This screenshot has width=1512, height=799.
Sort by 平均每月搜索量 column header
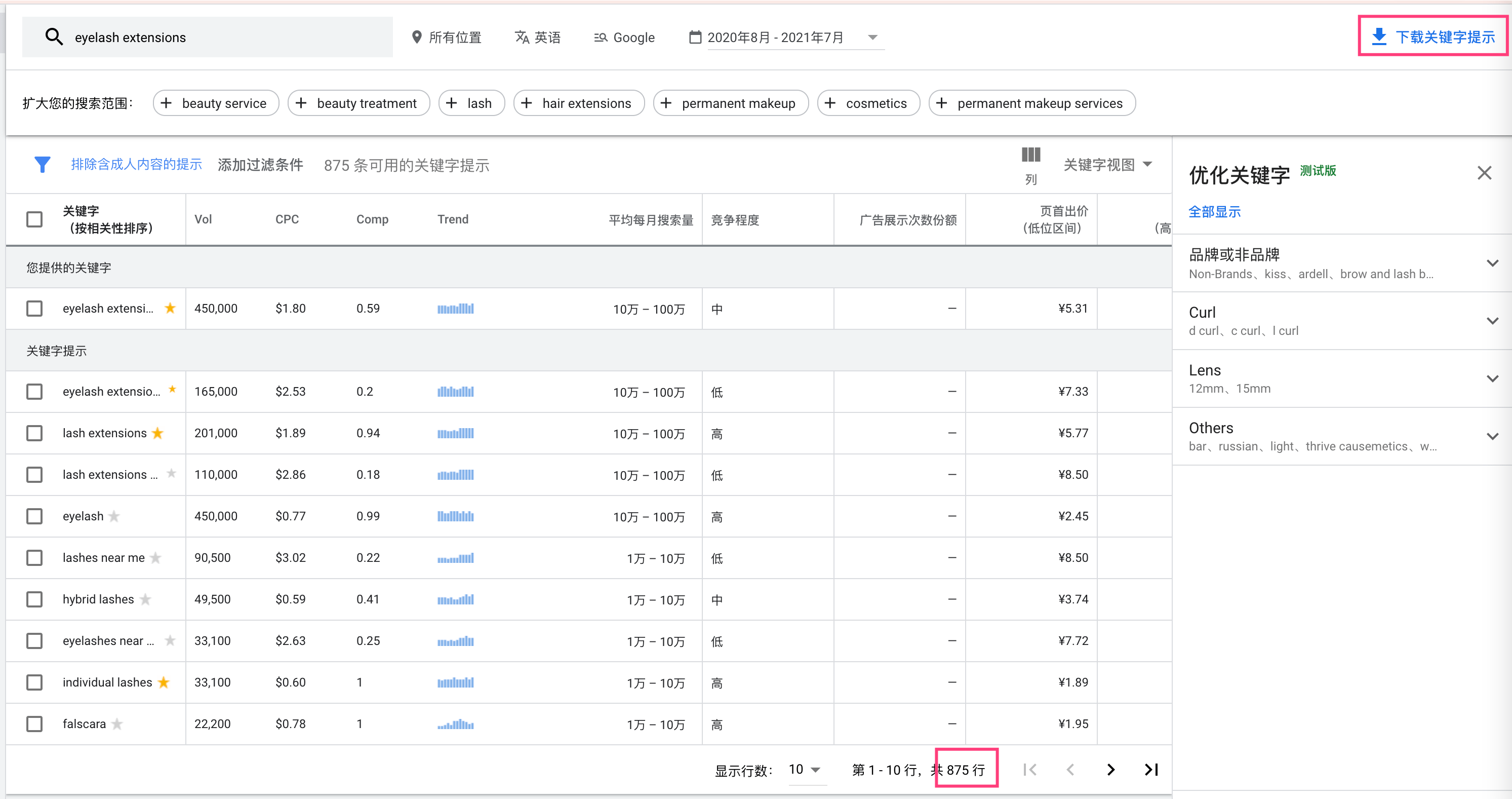(x=650, y=220)
